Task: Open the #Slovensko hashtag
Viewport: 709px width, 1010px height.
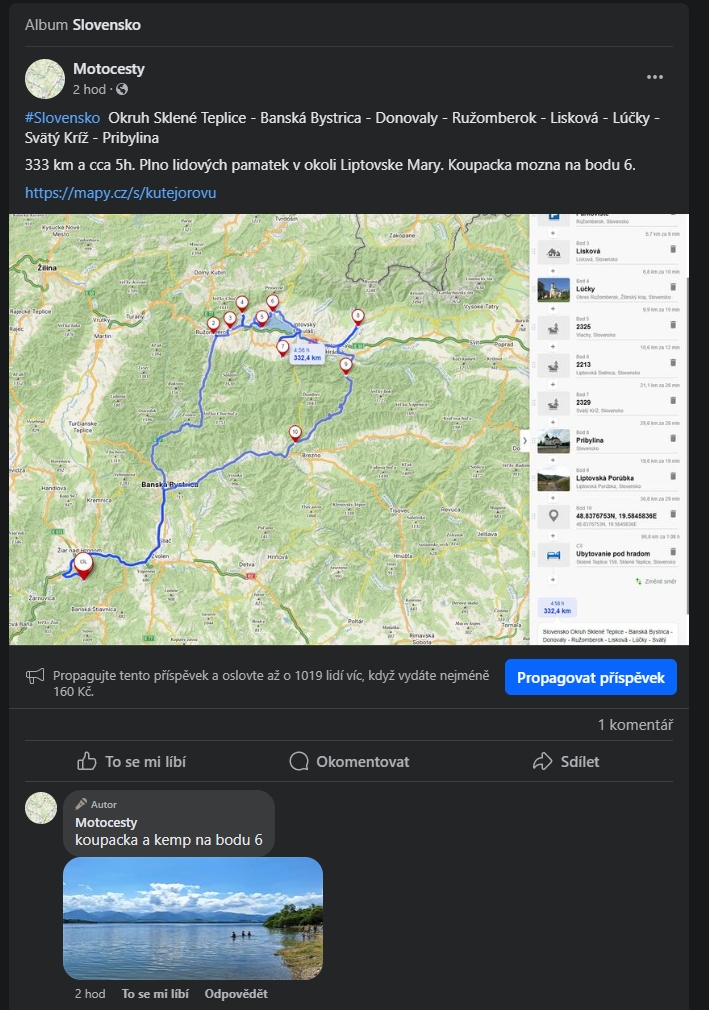Action: point(62,118)
